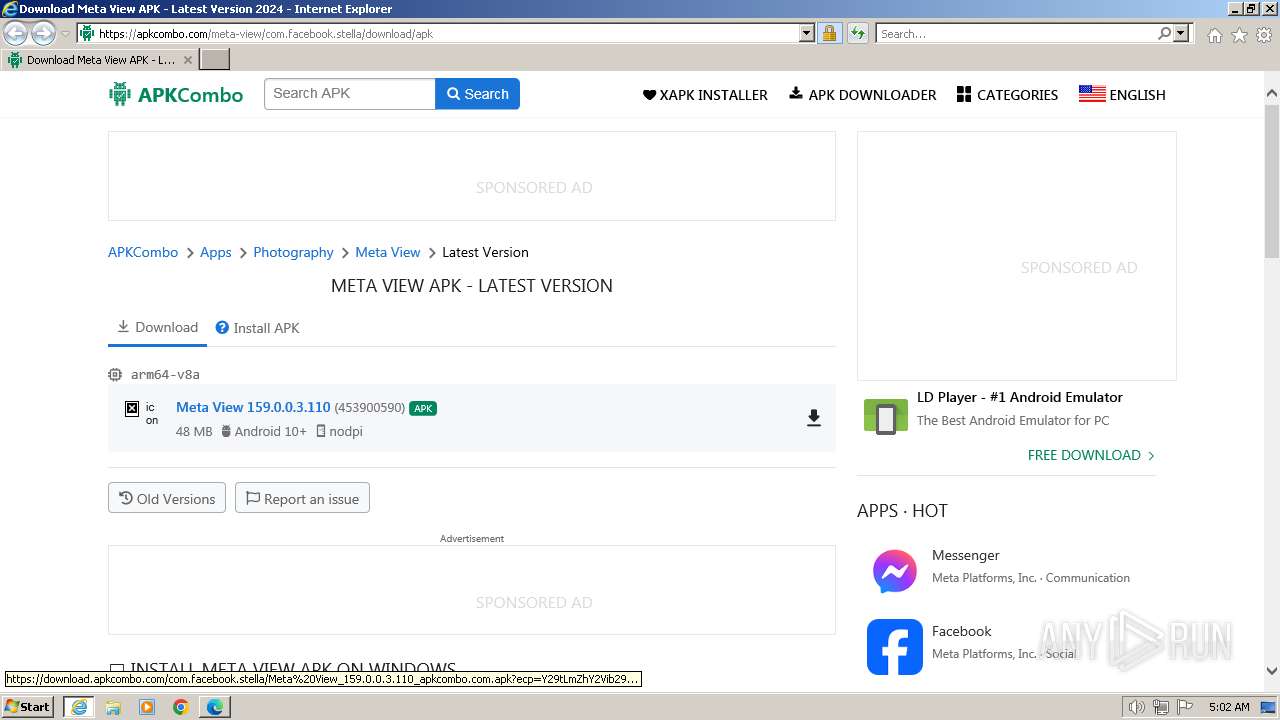The image size is (1280, 720).
Task: Click the broken app icon image
Action: pyautogui.click(x=131, y=408)
